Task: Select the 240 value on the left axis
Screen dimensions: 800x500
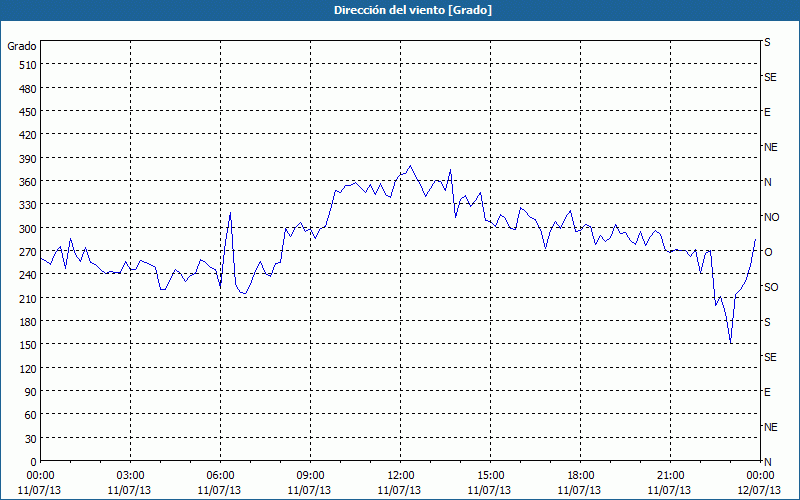Action: click(28, 275)
